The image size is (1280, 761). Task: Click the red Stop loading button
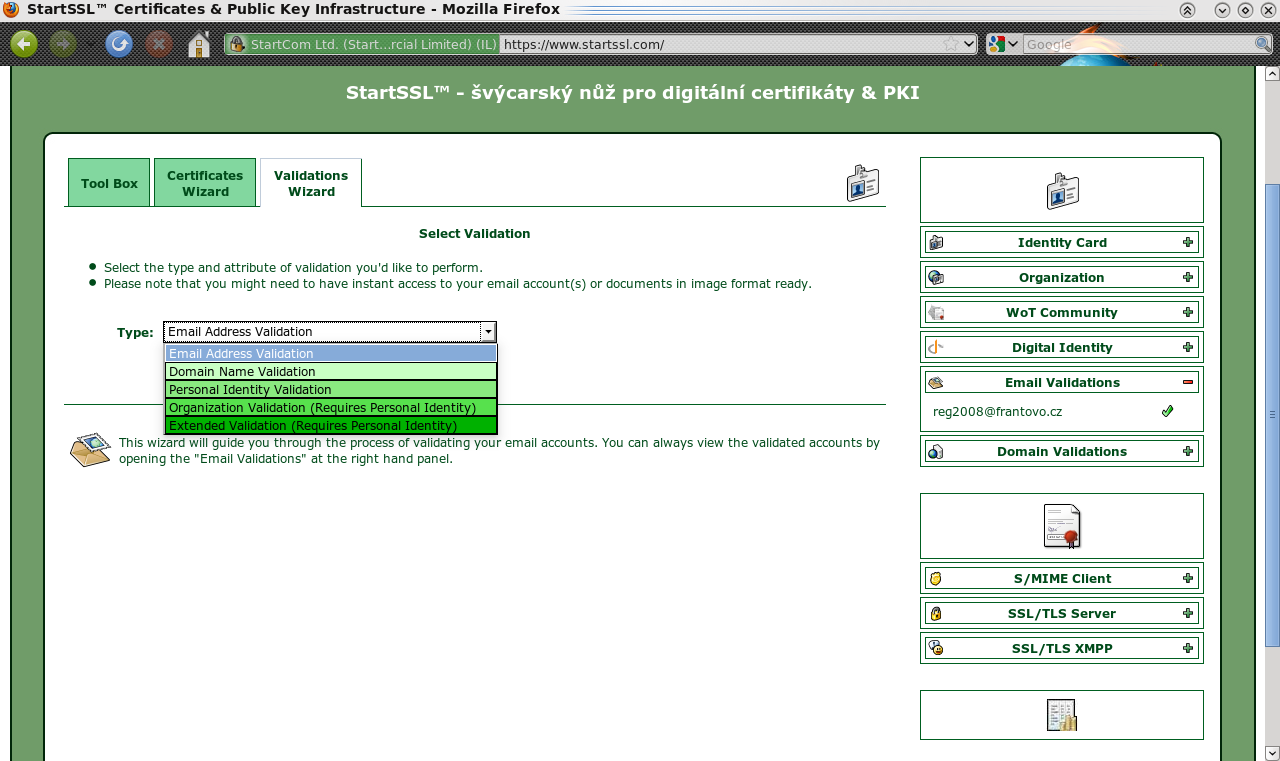point(159,44)
